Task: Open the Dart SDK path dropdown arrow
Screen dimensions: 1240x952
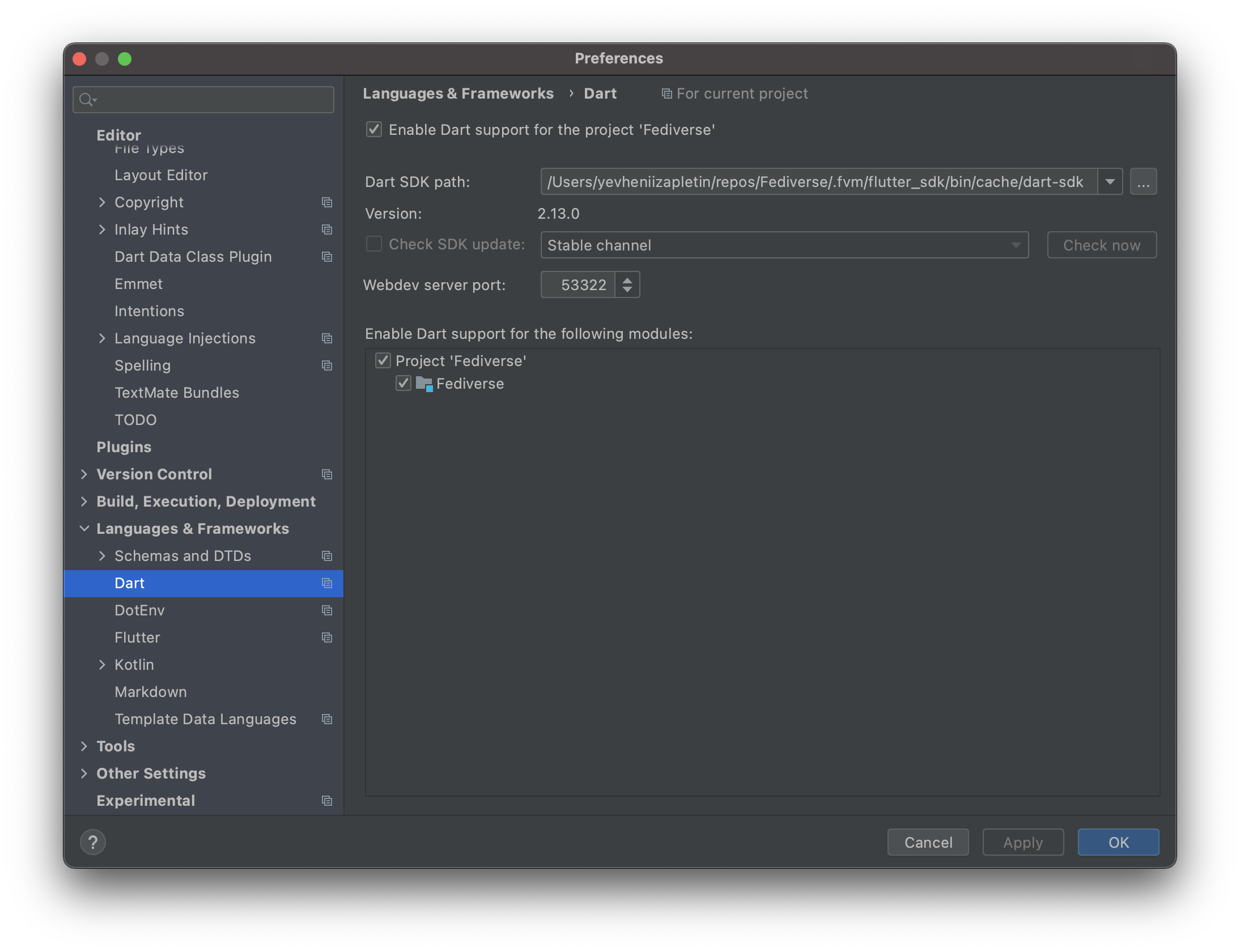Action: pyautogui.click(x=1110, y=182)
